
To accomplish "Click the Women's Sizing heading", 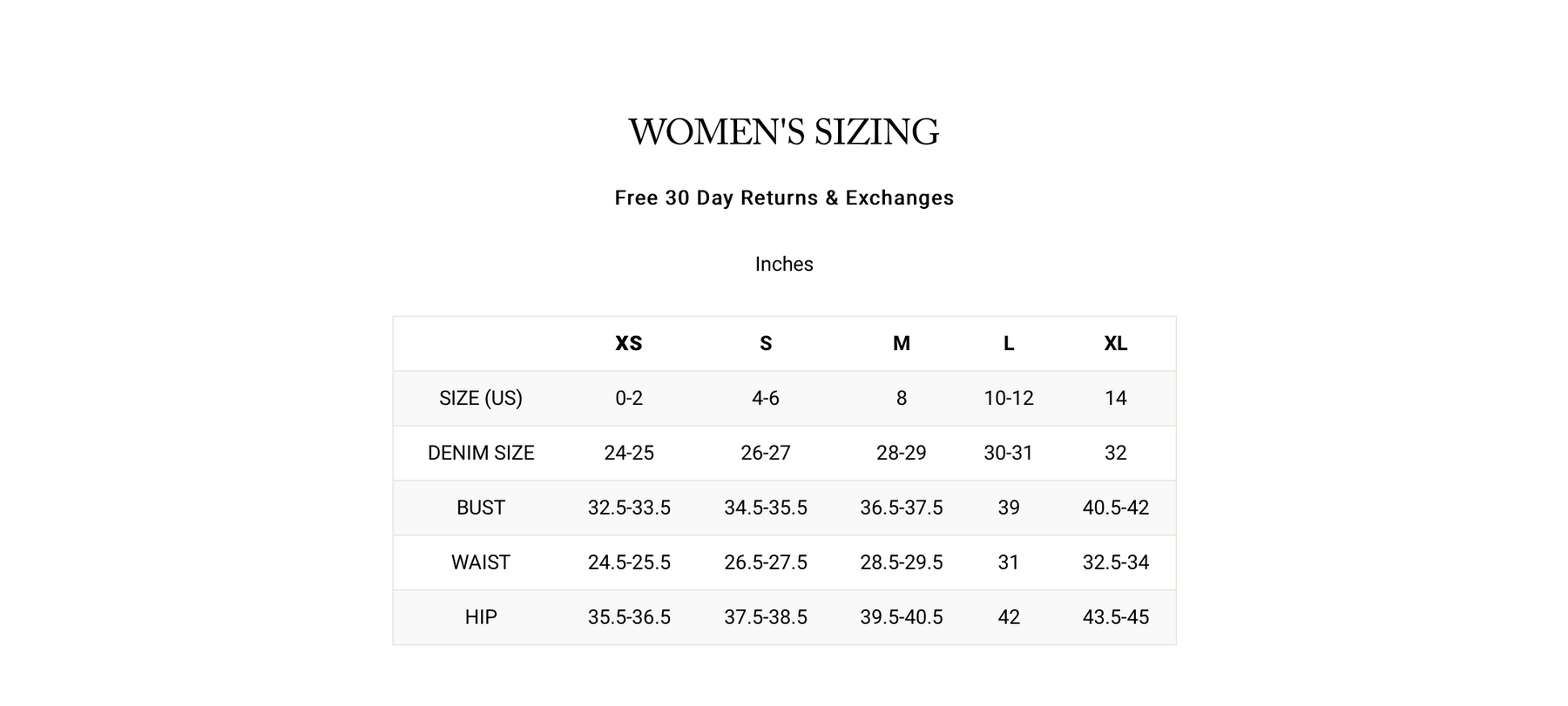I will click(784, 132).
